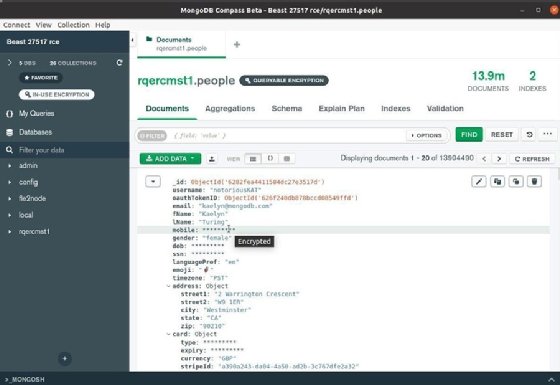This screenshot has width=560, height=385.
Task: Select the Documents sub-tab
Action: [167, 109]
